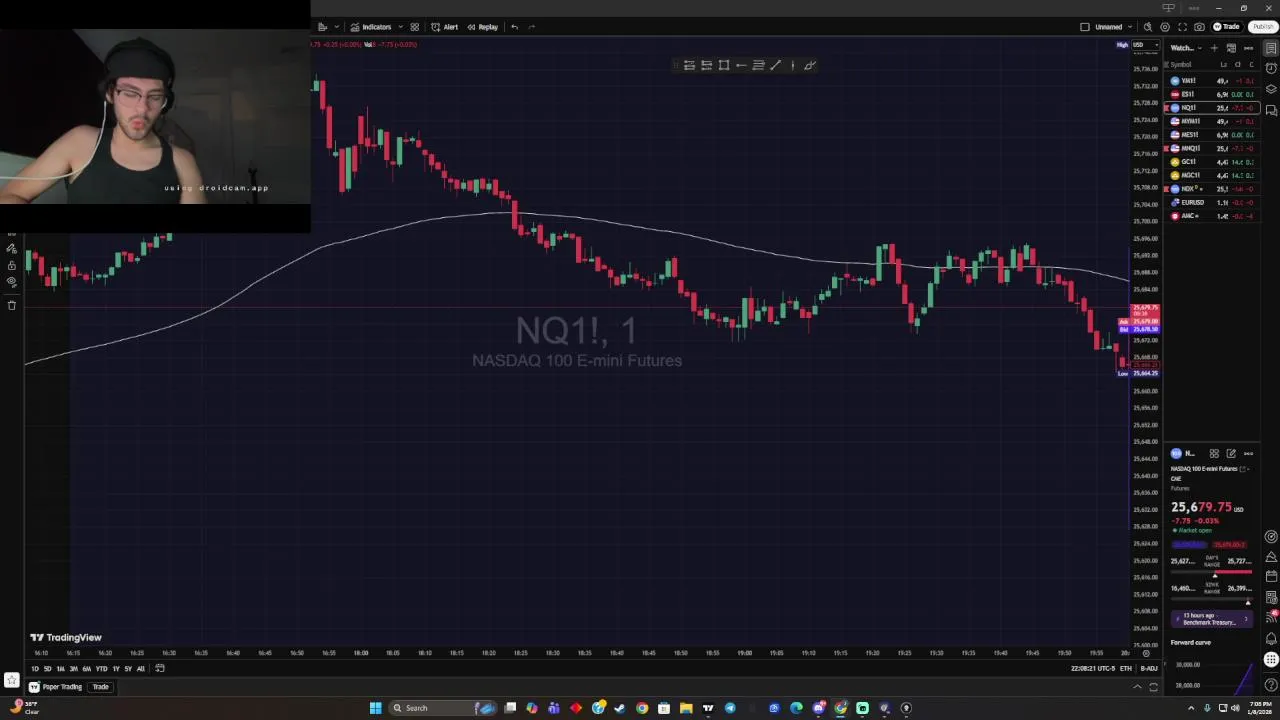Toggle the B-ADJ adjustment setting

pos(1149,669)
